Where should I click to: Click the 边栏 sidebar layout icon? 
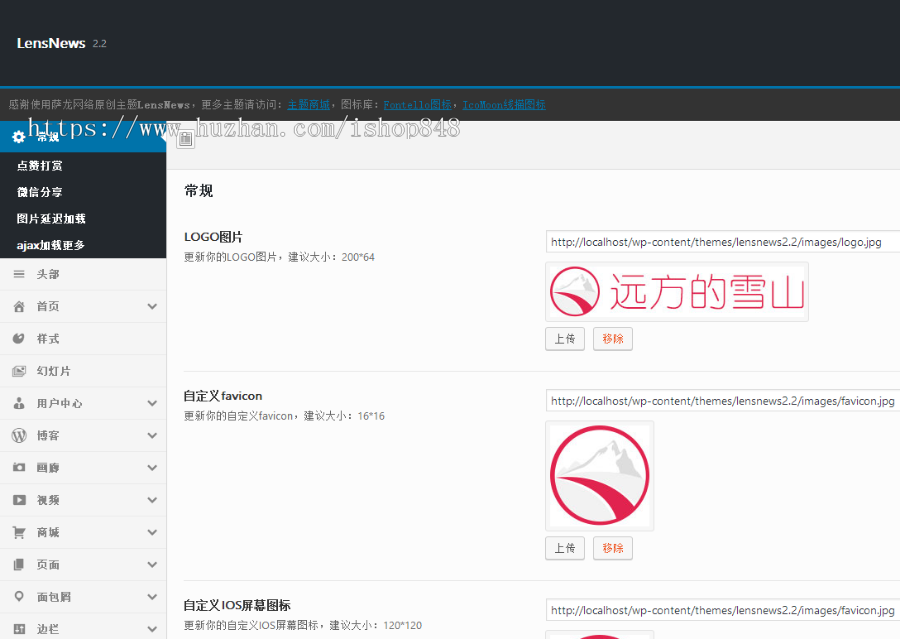(x=19, y=629)
